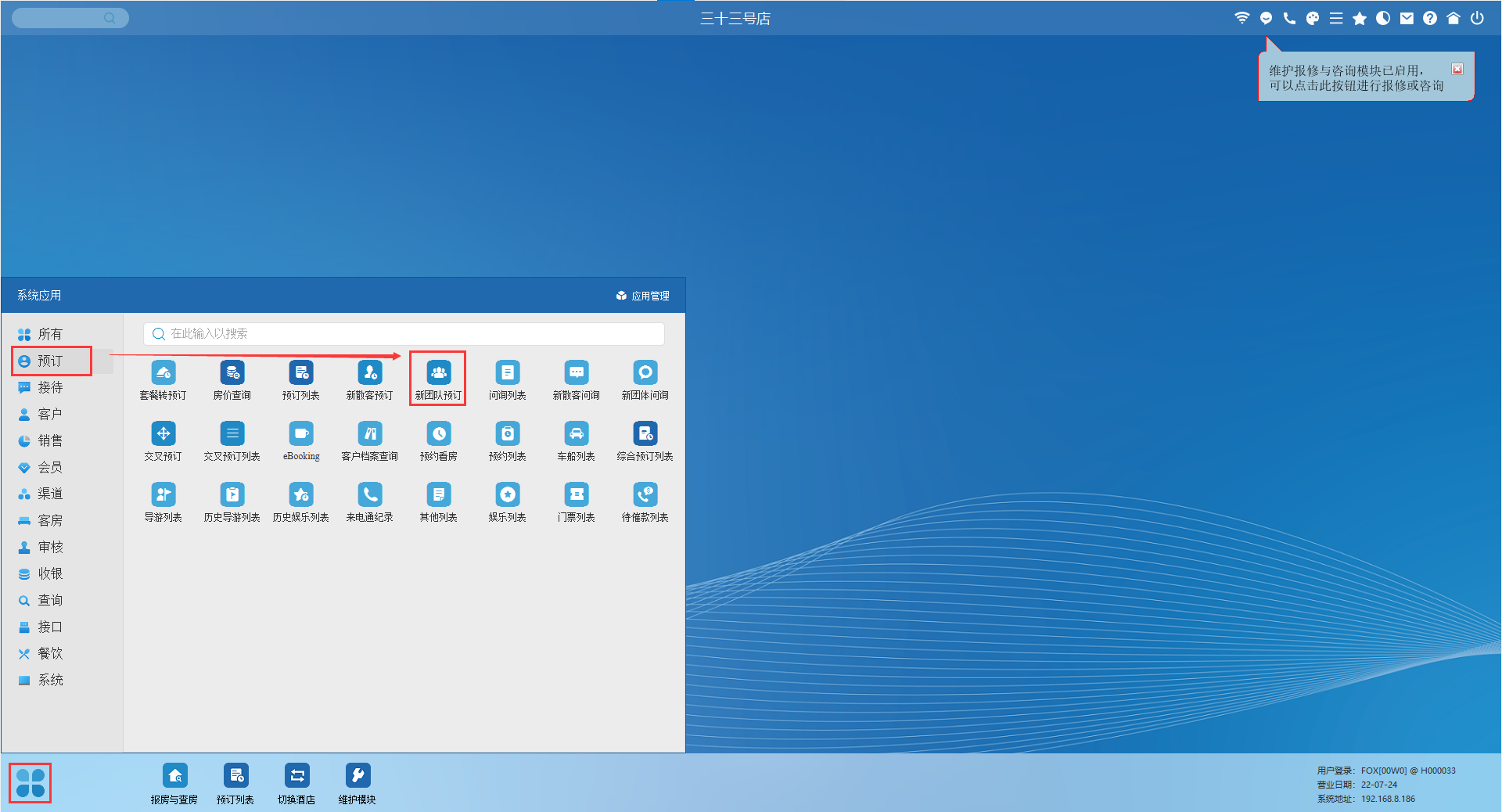This screenshot has height=812, width=1502.
Task: Click the 在此输入以搜索 search field
Action: coord(404,334)
